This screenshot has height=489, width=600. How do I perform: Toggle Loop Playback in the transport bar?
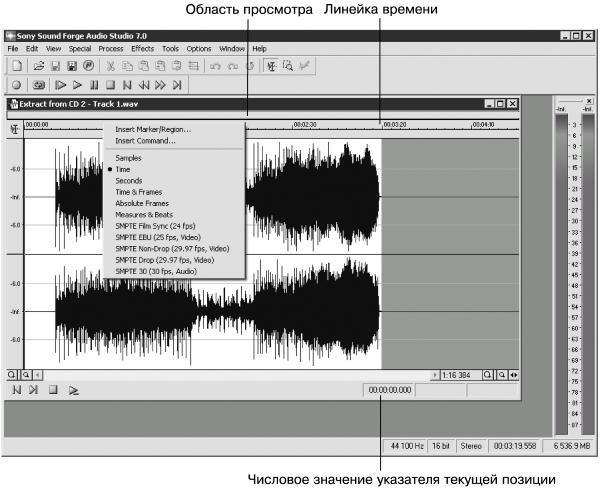(39, 85)
